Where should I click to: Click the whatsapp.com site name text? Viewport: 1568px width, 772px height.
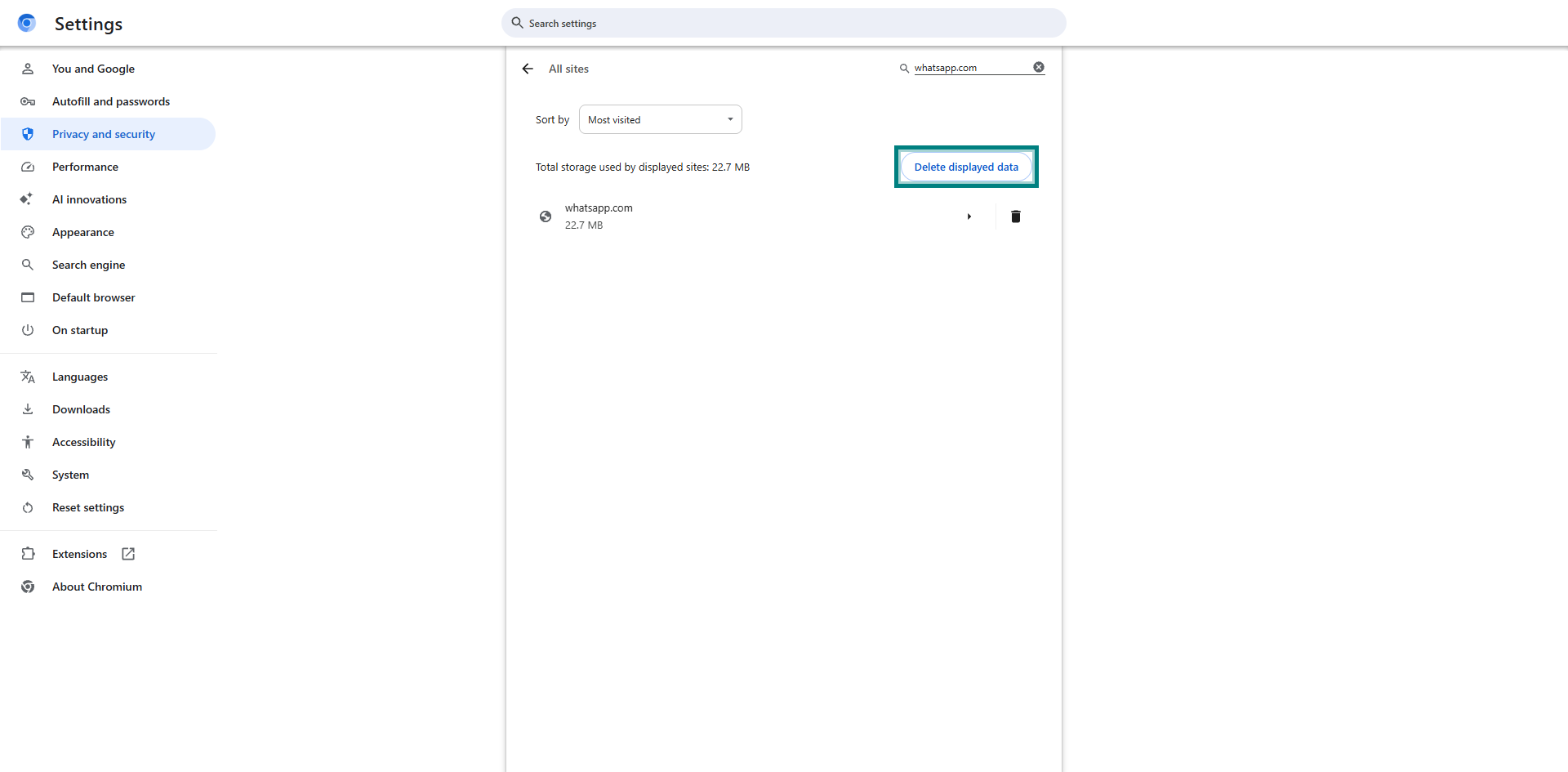pyautogui.click(x=599, y=208)
